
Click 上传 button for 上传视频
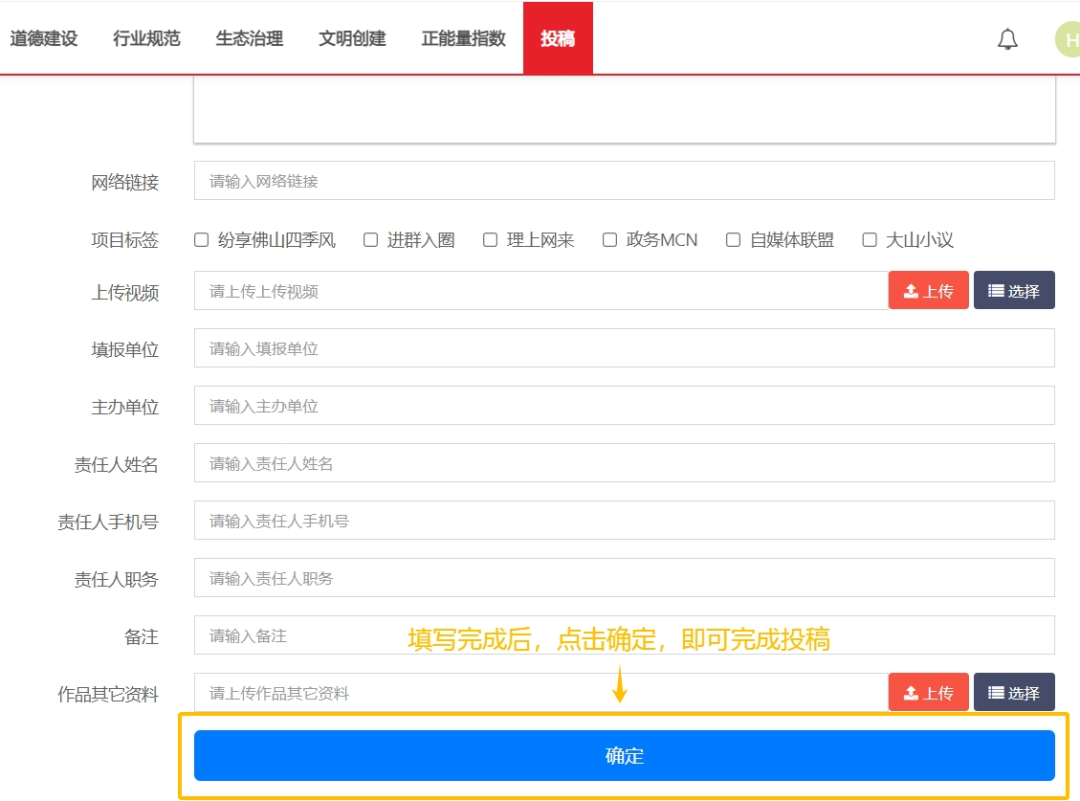tap(928, 291)
